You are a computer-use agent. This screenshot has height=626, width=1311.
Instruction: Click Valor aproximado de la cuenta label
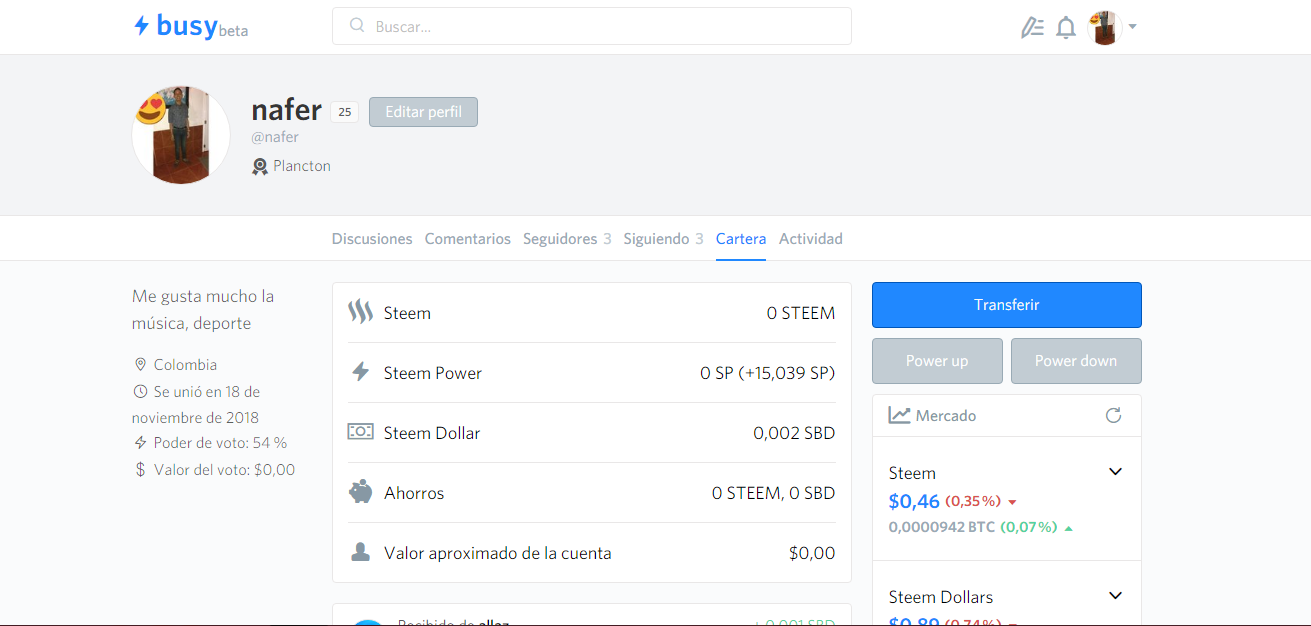click(x=498, y=553)
